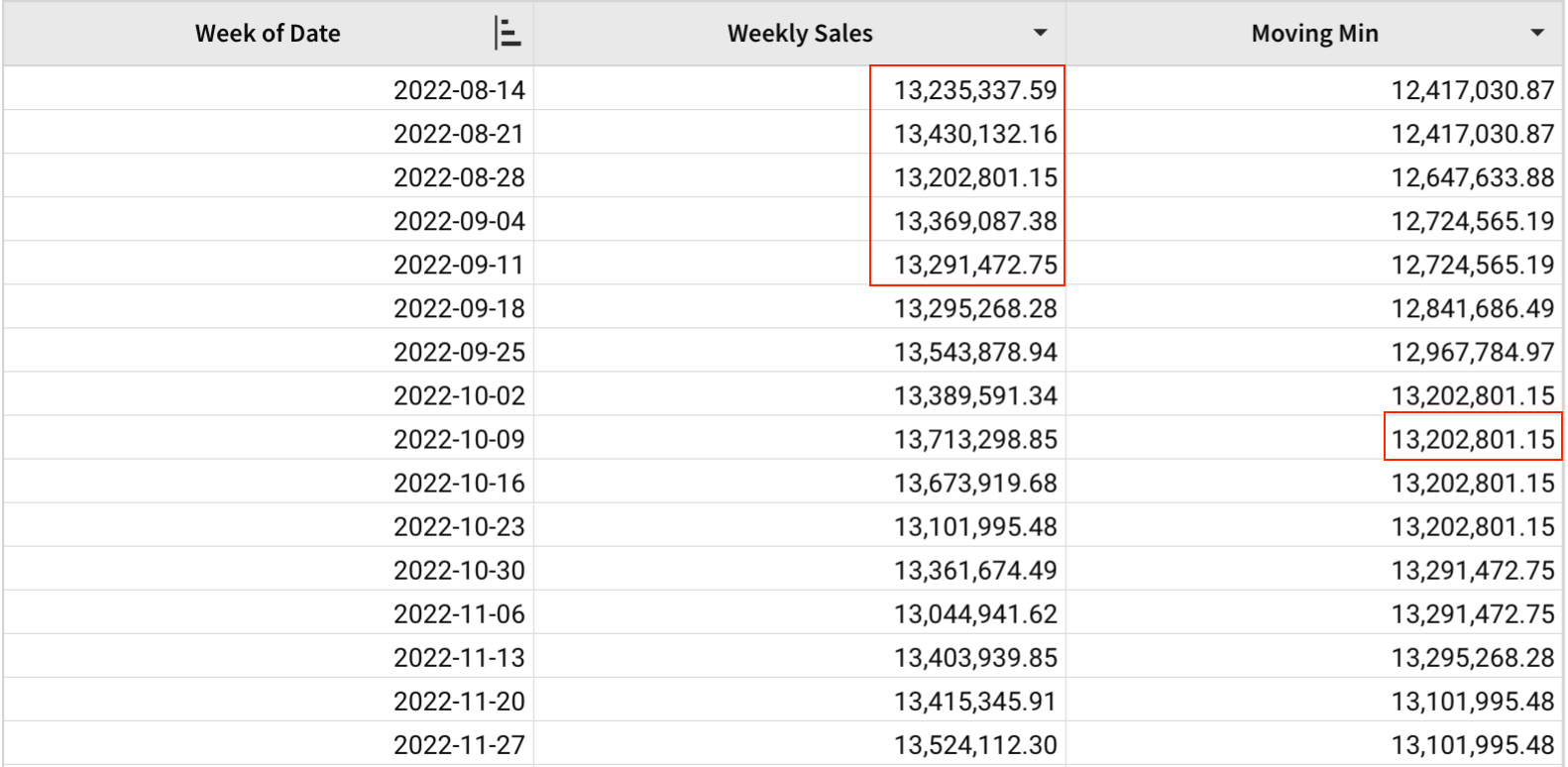The image size is (1568, 767).
Task: Click the 2022-10-23 date cell
Action: point(459,526)
